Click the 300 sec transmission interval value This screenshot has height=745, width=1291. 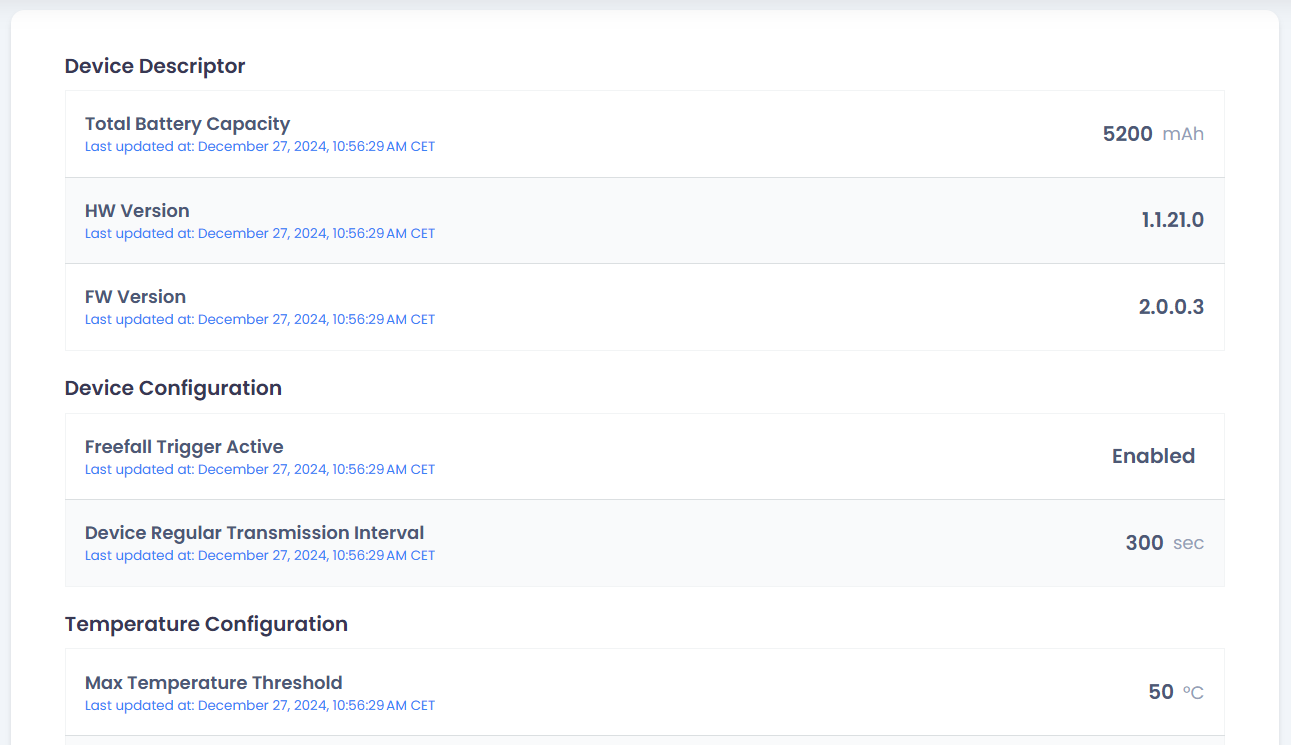pyautogui.click(x=1164, y=543)
